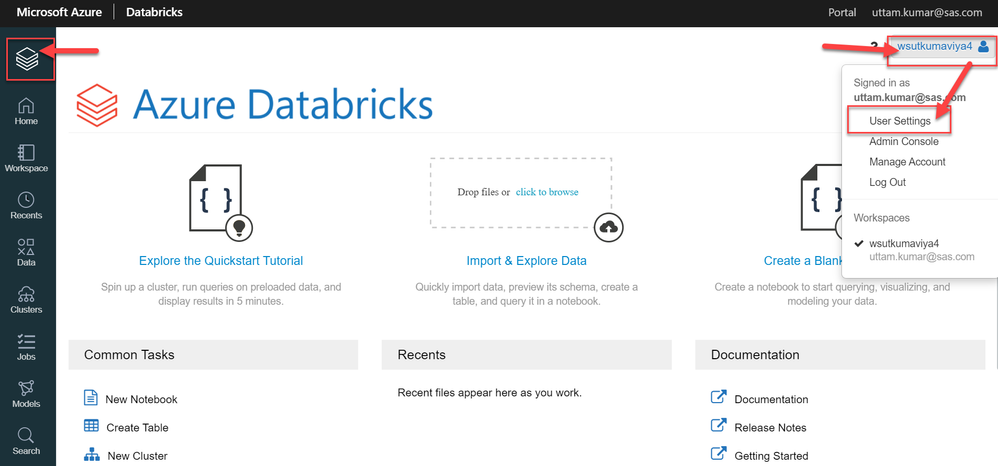Choose Manage Account in the user menu
The height and width of the screenshot is (466, 998).
pos(907,162)
